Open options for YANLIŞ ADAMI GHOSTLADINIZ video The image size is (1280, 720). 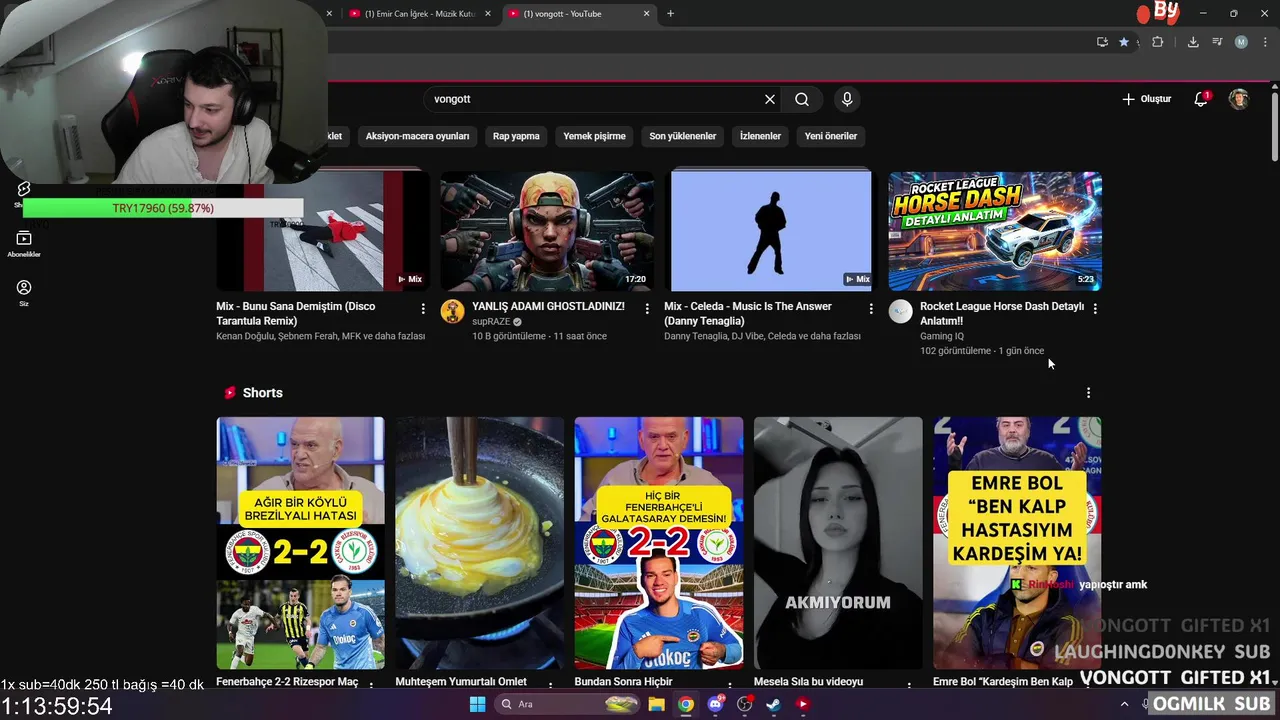[647, 309]
